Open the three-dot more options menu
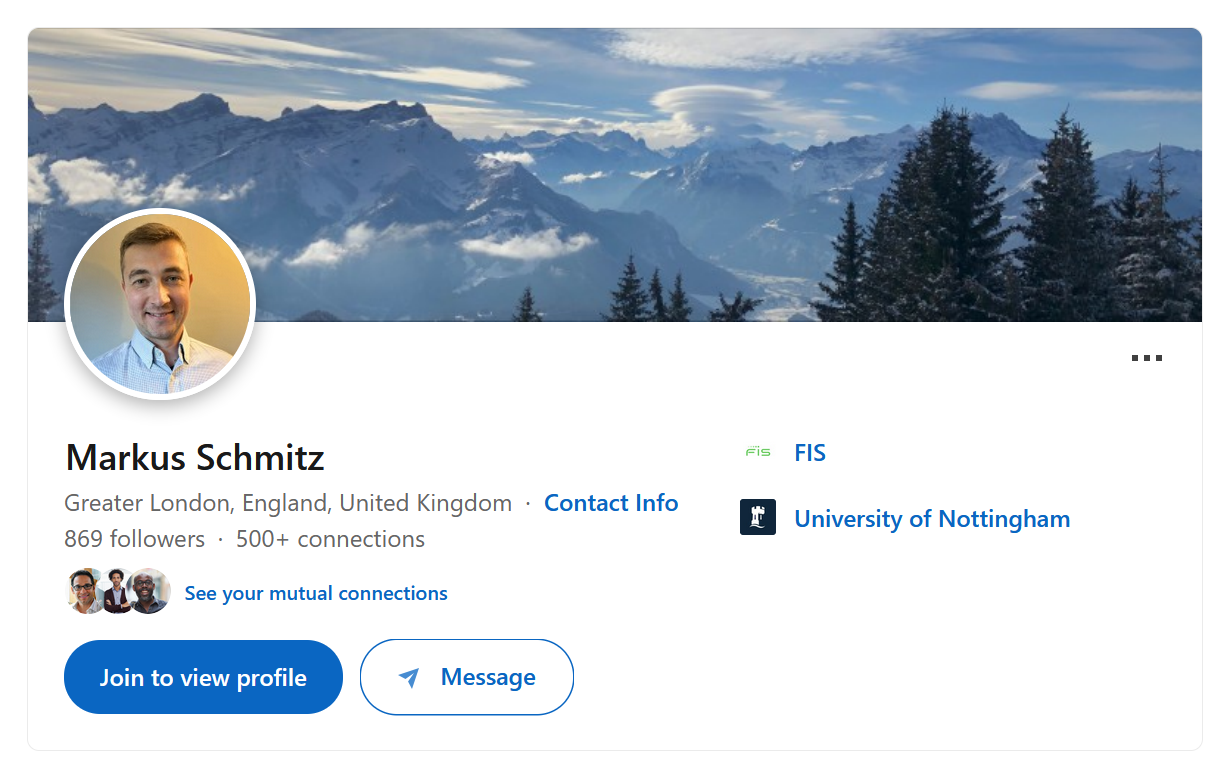 coord(1146,358)
